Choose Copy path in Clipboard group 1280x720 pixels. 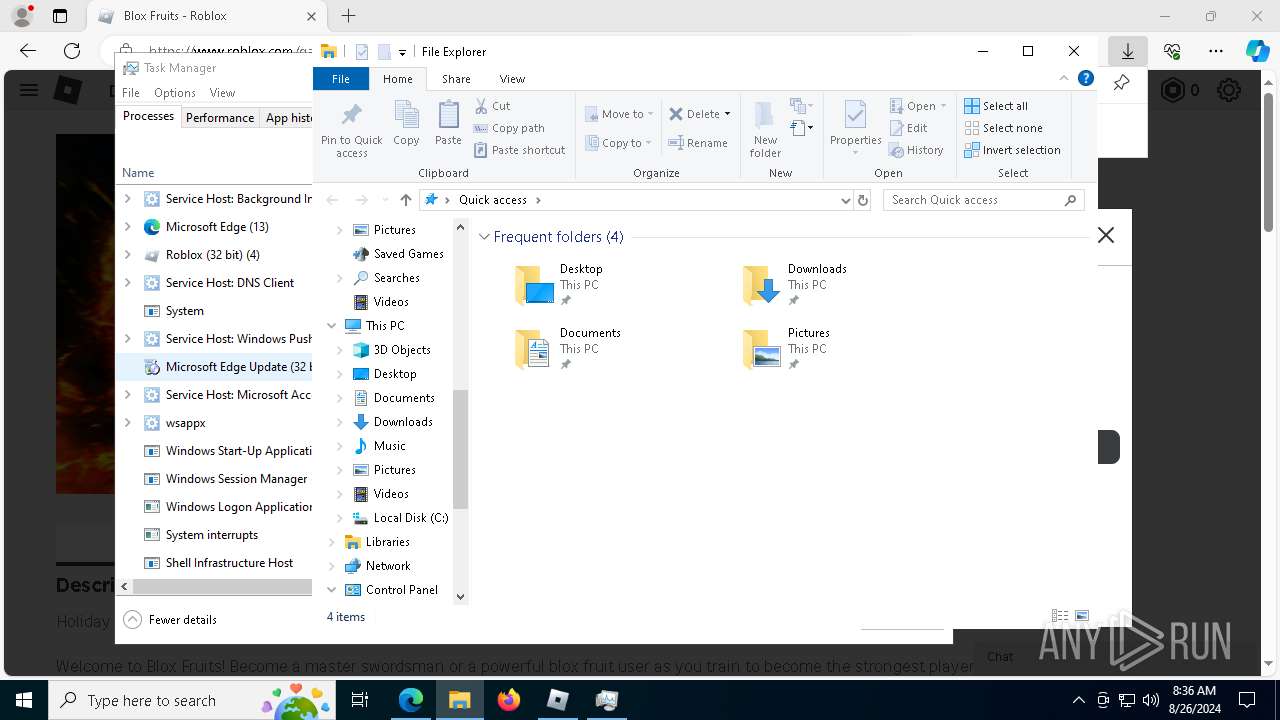click(x=509, y=128)
